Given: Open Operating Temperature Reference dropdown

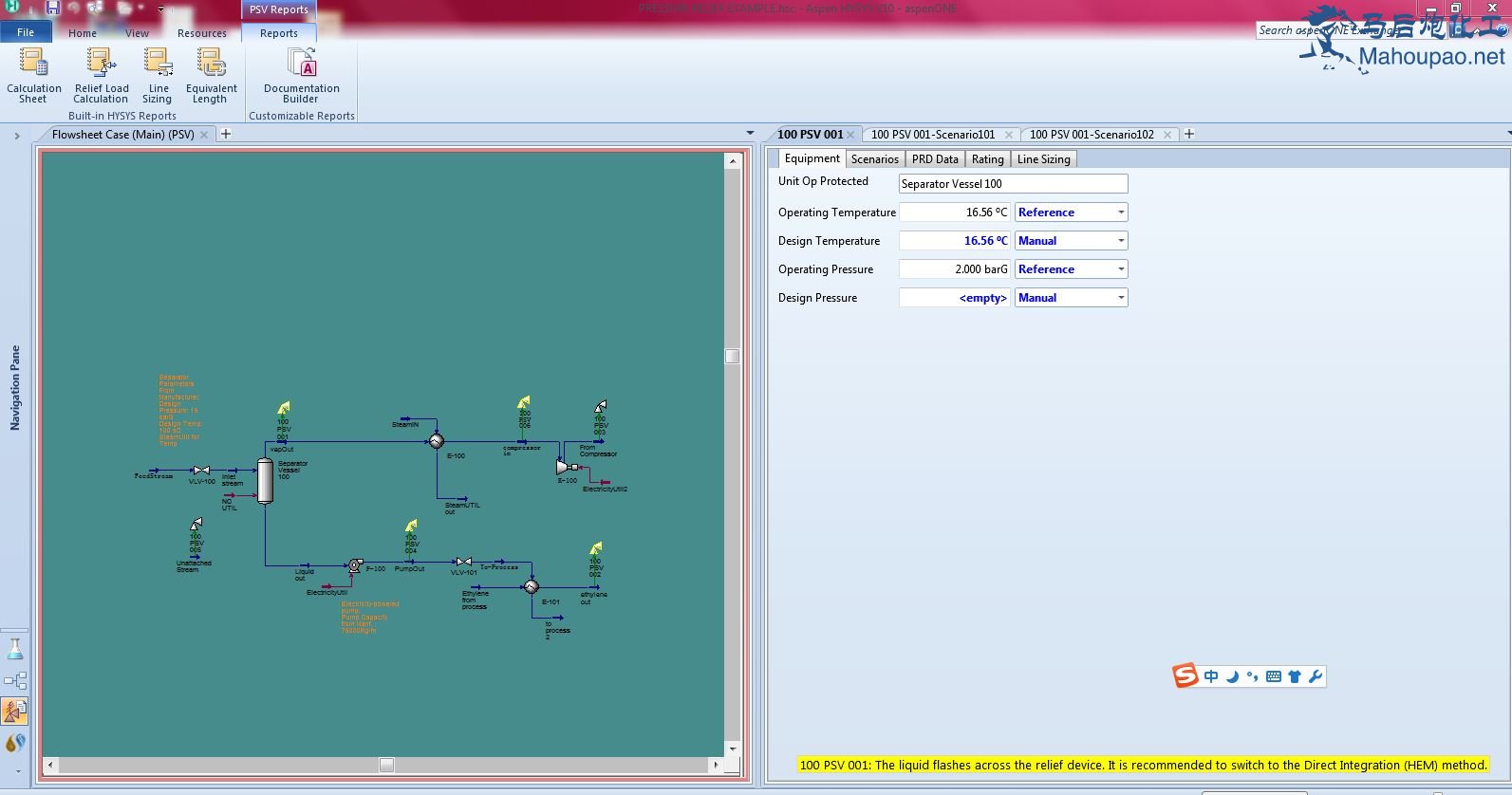Looking at the screenshot, I should pyautogui.click(x=1071, y=213).
